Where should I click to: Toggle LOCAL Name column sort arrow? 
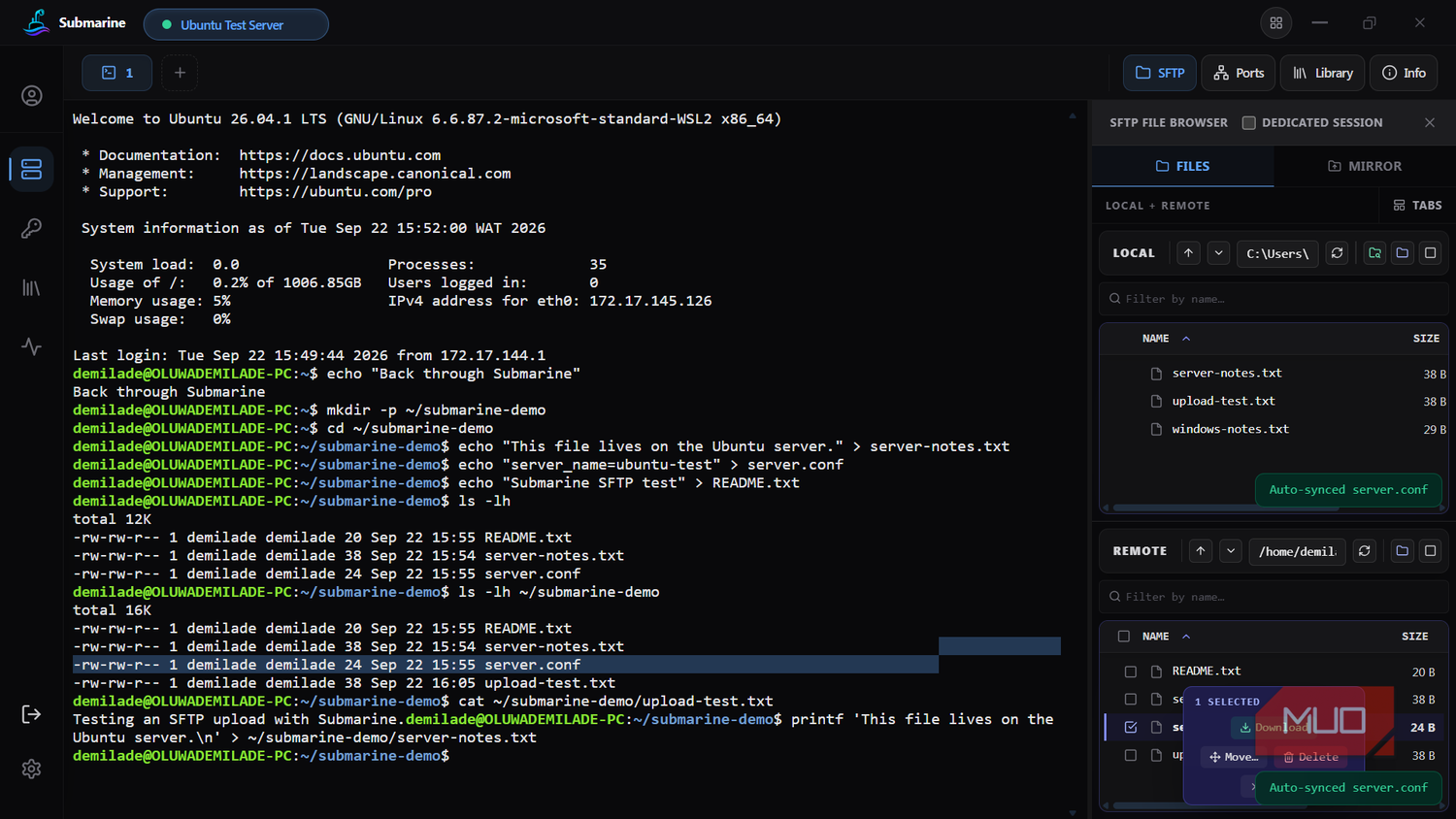coord(1186,339)
